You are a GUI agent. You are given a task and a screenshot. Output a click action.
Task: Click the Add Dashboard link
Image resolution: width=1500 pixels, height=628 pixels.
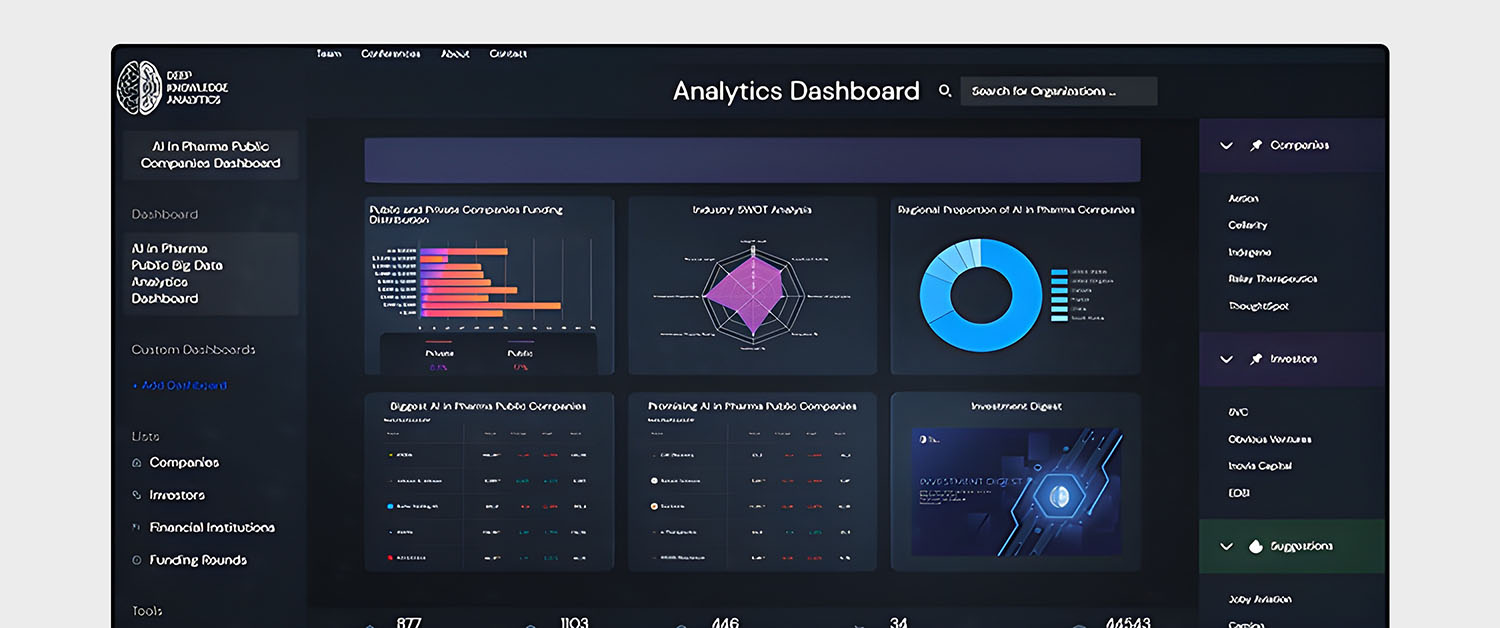(x=178, y=385)
